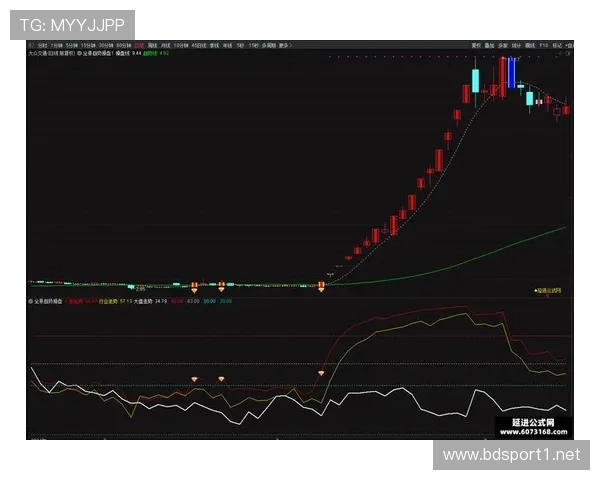The height and width of the screenshot is (480, 600).
Task: Open the 标记 marker dropdown
Action: click(x=558, y=45)
